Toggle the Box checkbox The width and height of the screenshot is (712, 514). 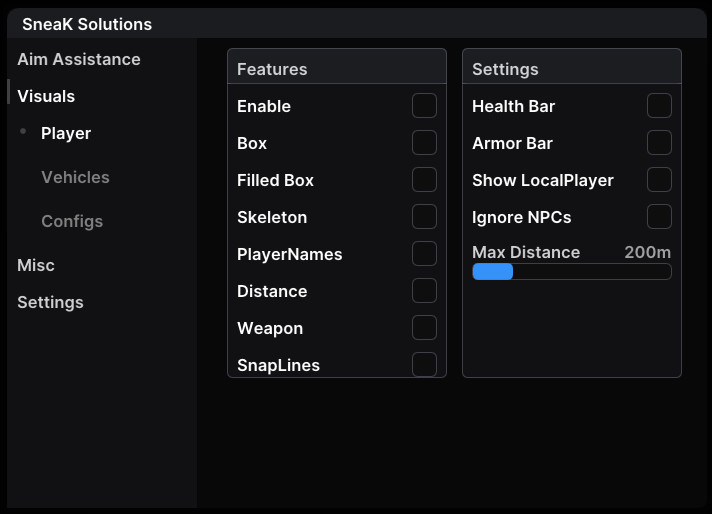click(x=424, y=143)
